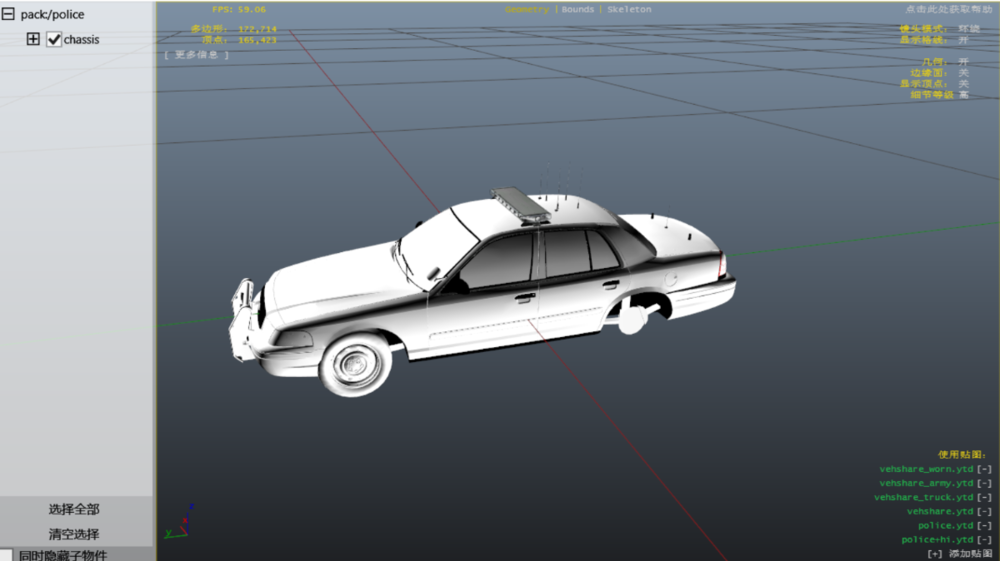Click vehshare_worn.ytd texture name
This screenshot has height=561, width=1000.
[926, 469]
